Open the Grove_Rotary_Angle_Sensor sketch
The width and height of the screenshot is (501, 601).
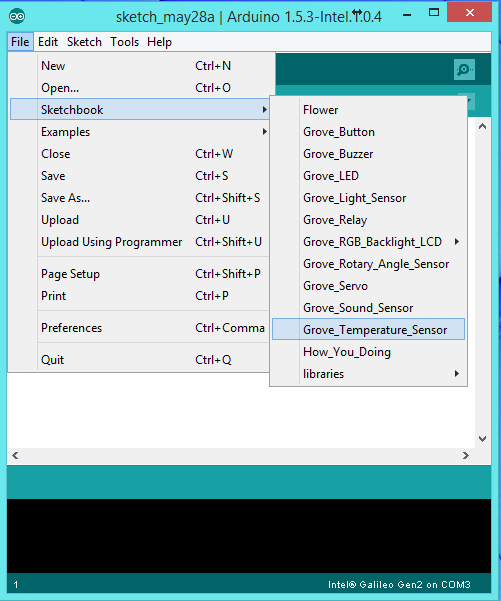coord(368,264)
